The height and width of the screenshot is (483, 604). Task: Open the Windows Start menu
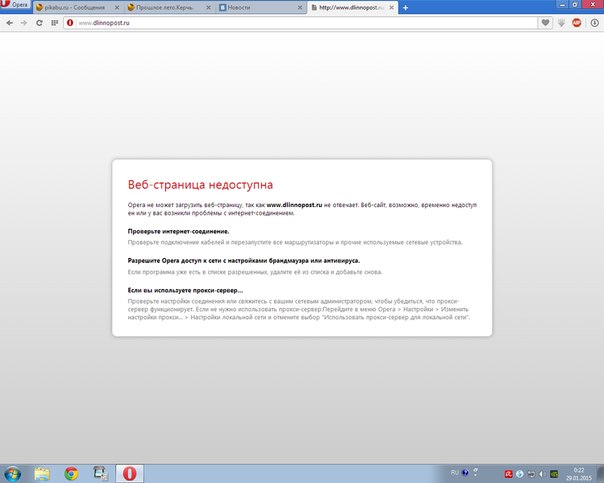[x=12, y=474]
